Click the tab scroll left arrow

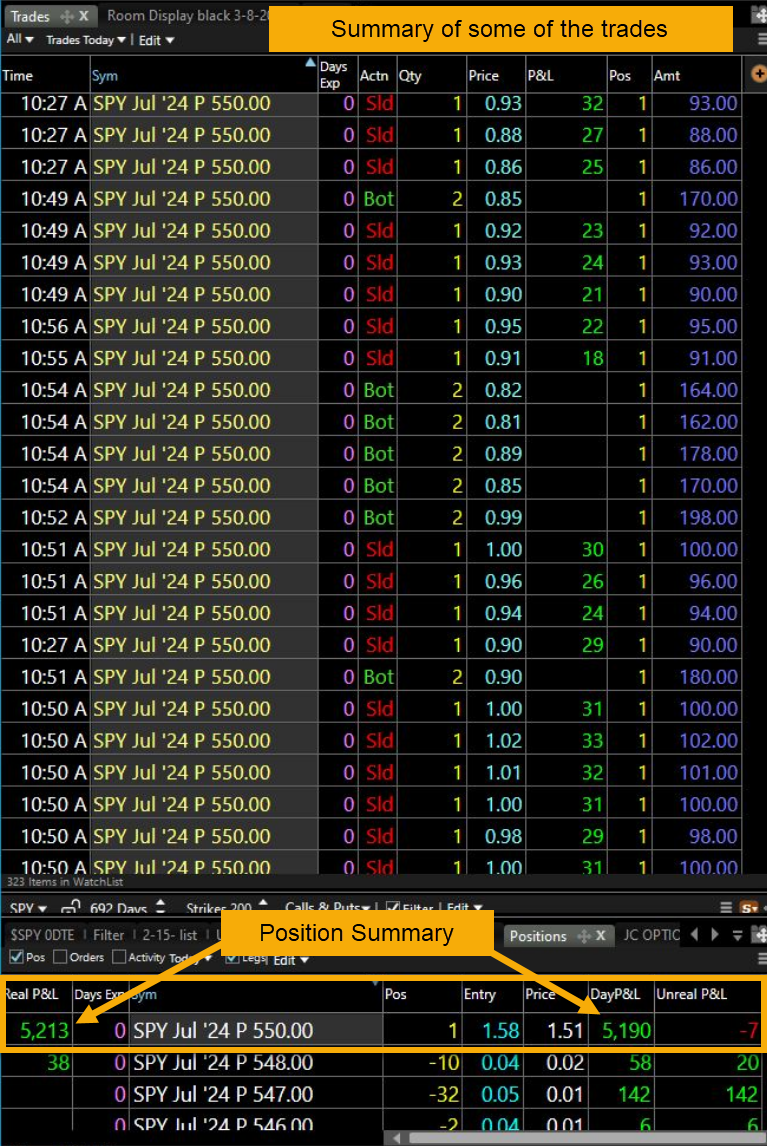click(694, 934)
